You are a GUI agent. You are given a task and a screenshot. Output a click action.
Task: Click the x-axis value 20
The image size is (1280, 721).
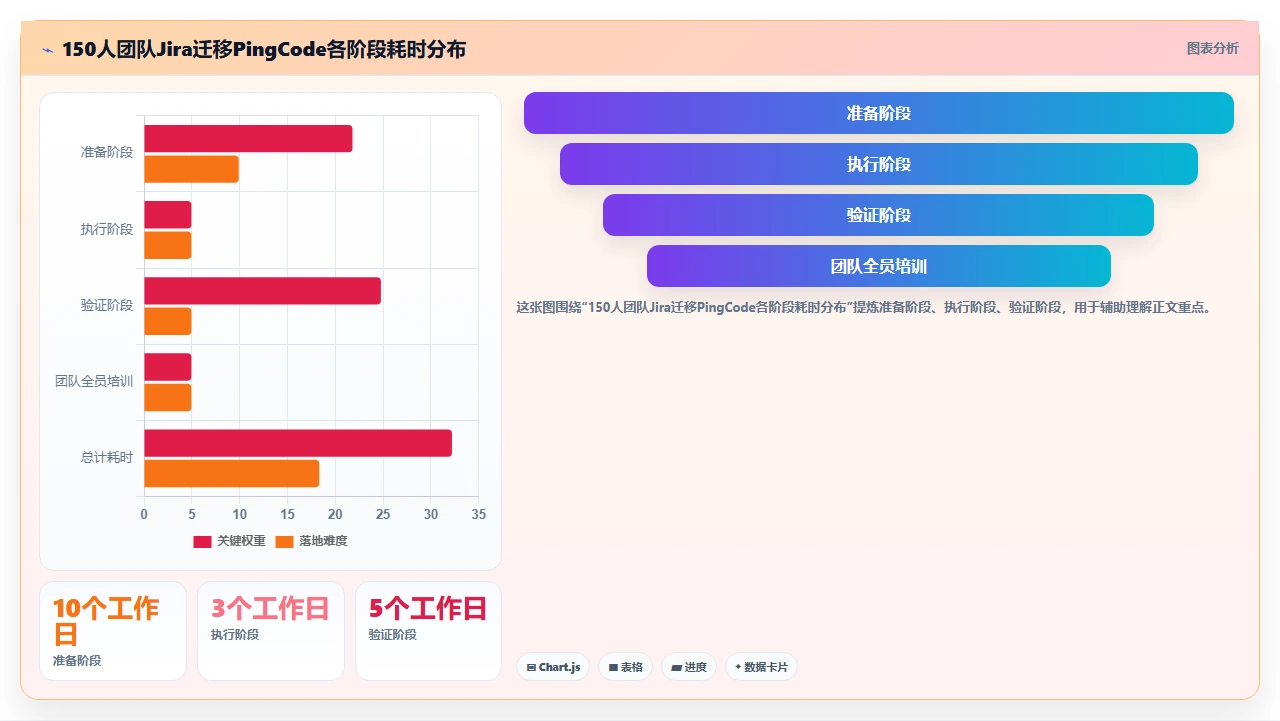click(335, 515)
